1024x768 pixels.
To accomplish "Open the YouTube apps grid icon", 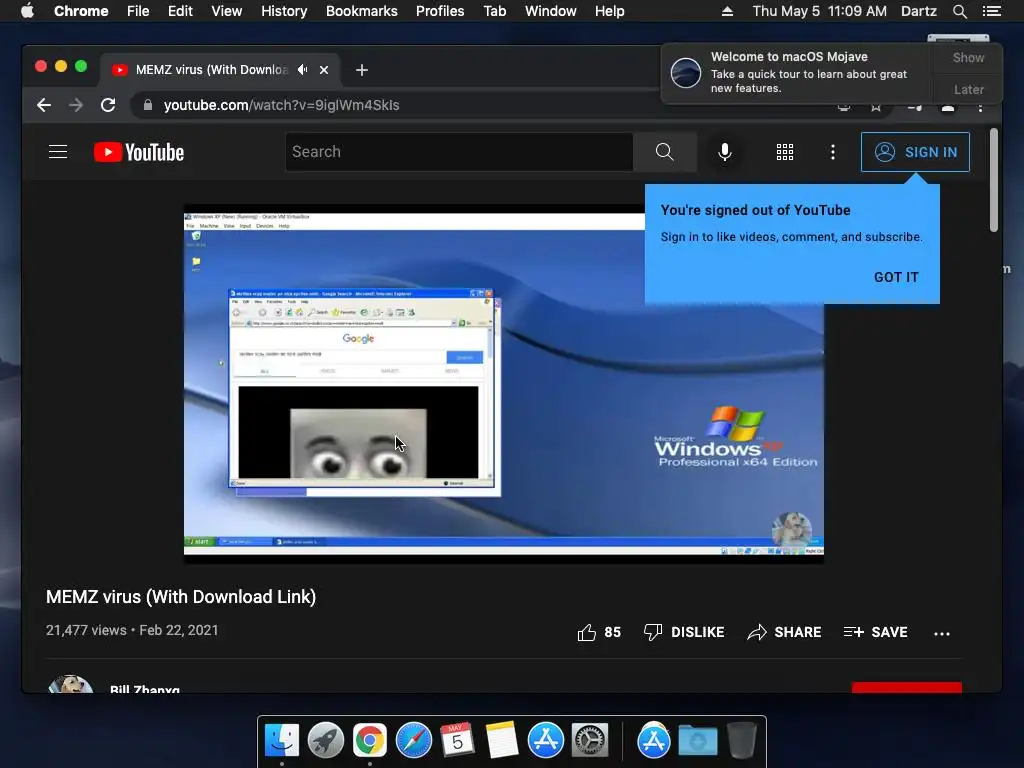I will [x=784, y=152].
